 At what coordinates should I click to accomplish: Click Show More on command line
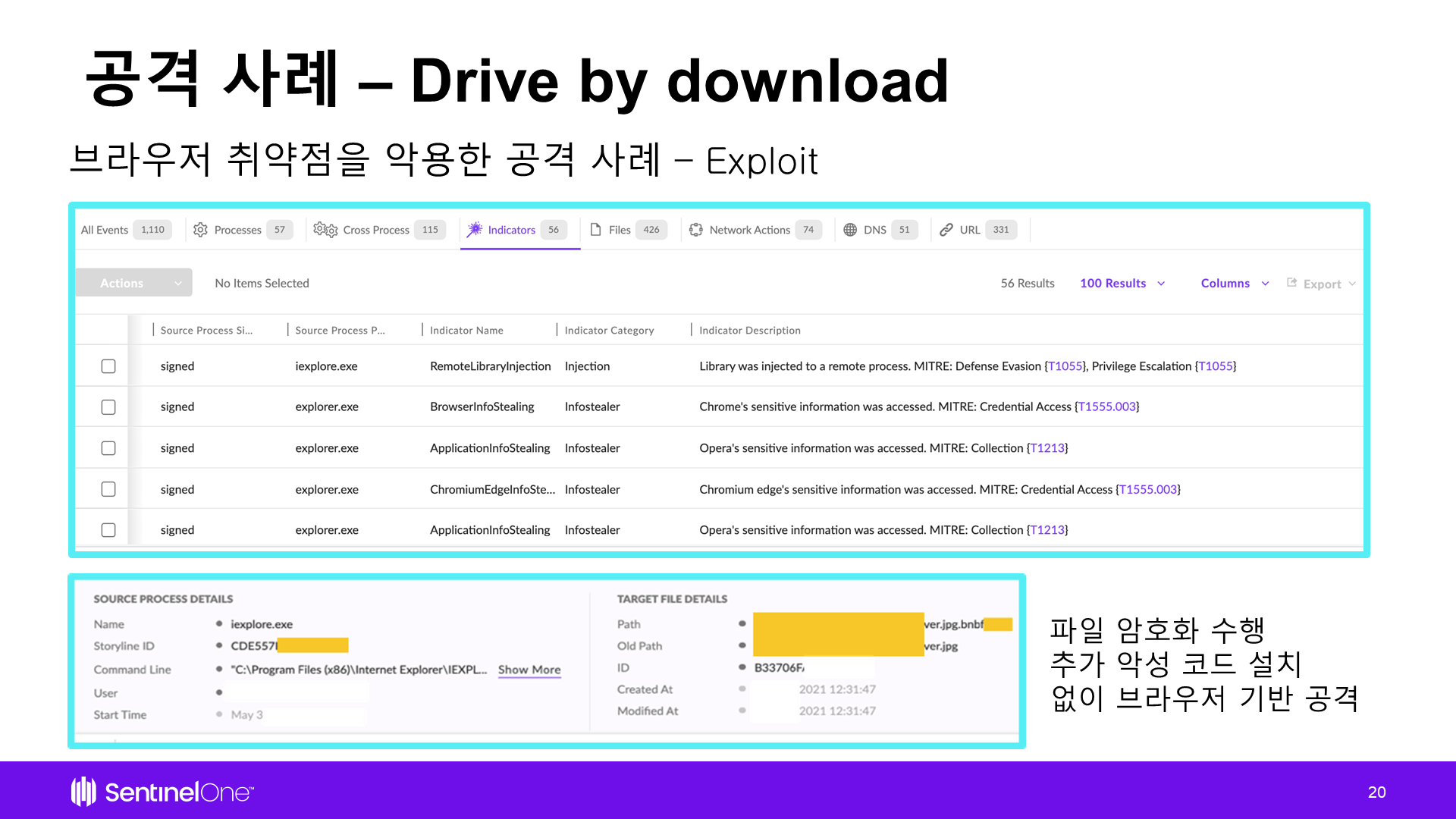pyautogui.click(x=529, y=670)
